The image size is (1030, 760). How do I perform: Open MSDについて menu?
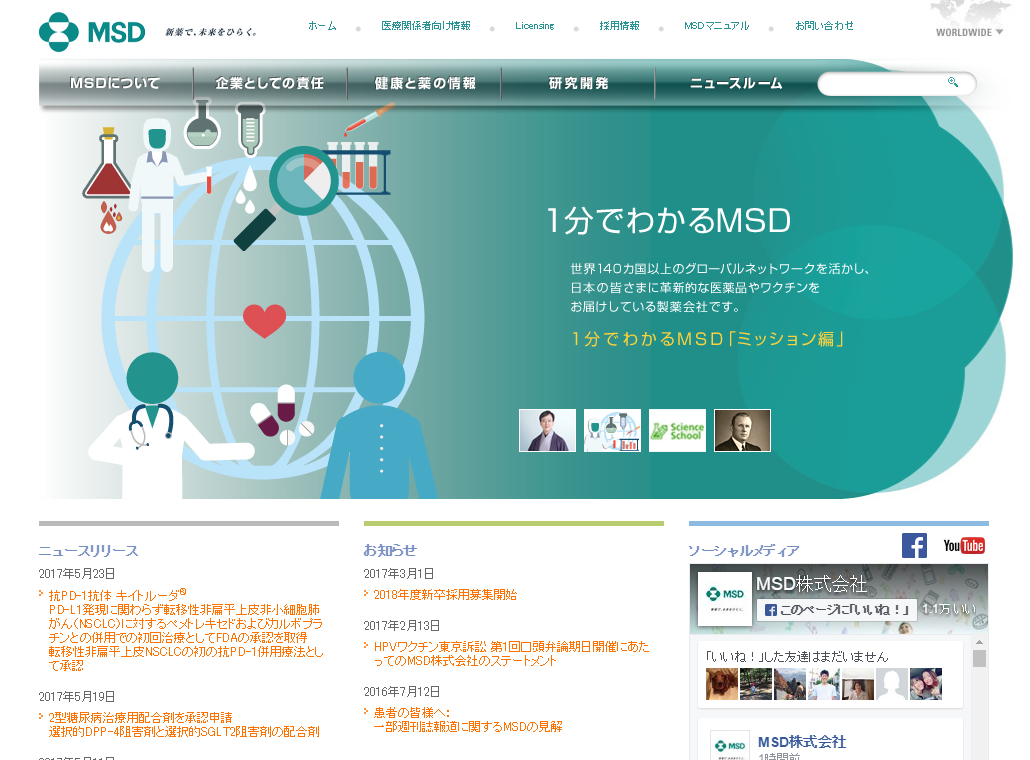[115, 83]
